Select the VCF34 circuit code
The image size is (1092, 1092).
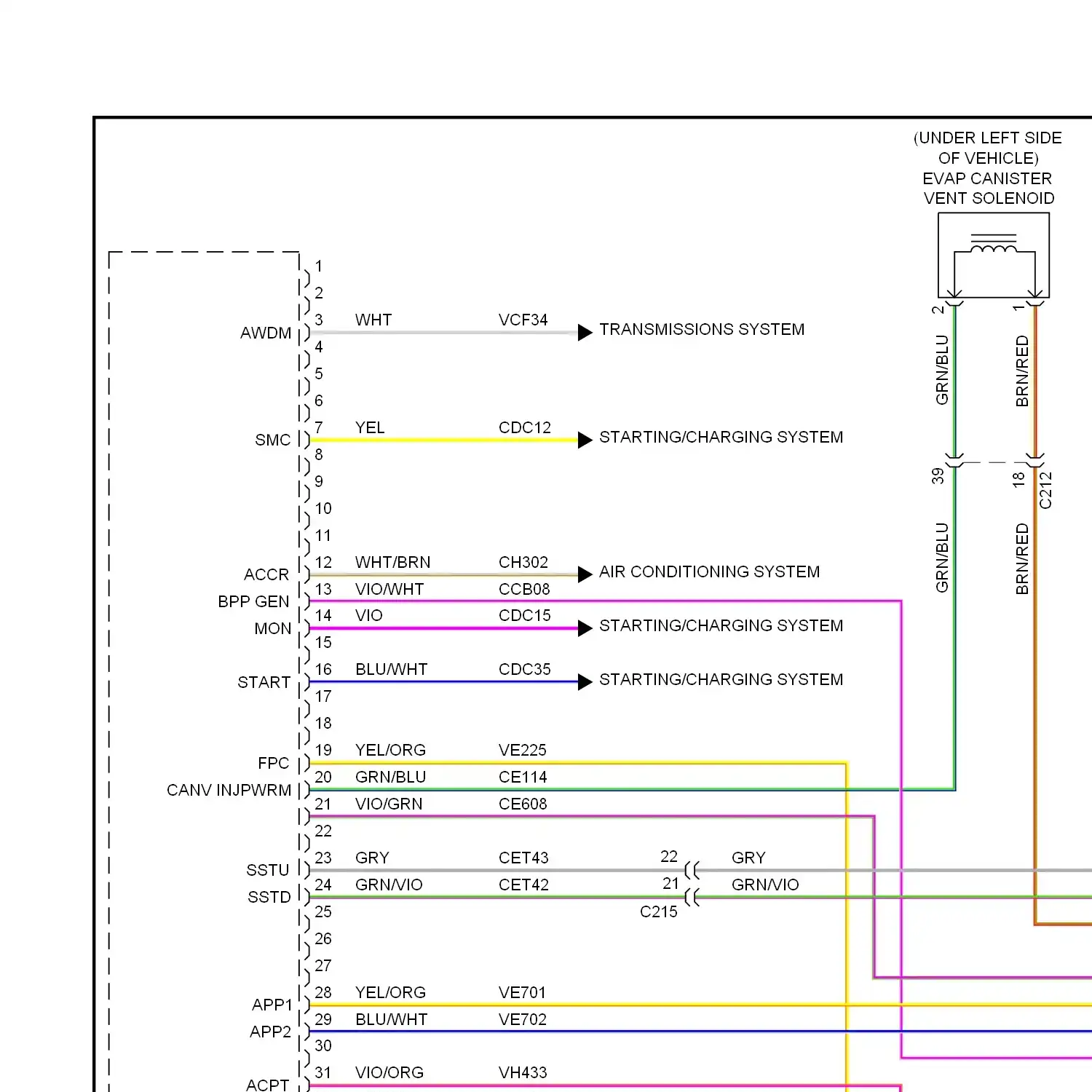point(523,320)
